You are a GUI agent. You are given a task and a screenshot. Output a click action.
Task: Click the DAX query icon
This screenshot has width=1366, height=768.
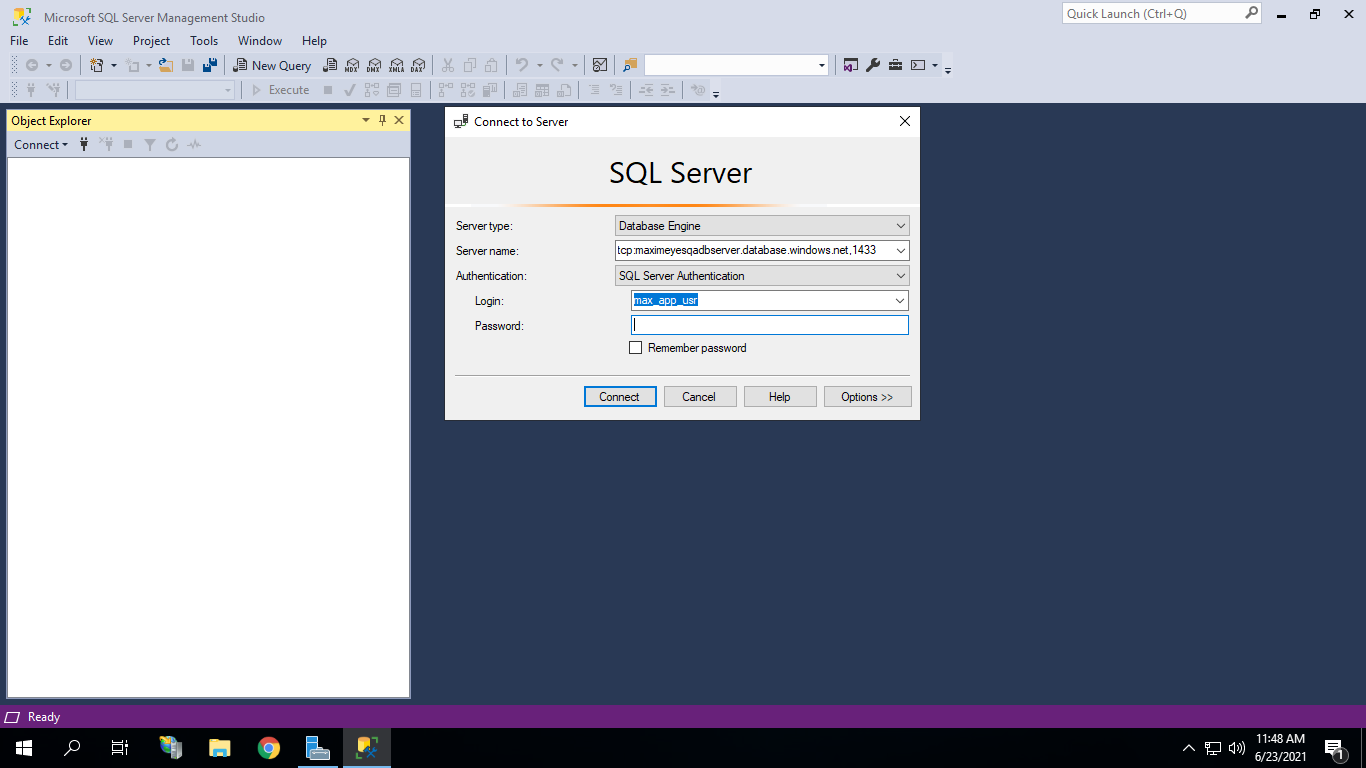click(418, 65)
